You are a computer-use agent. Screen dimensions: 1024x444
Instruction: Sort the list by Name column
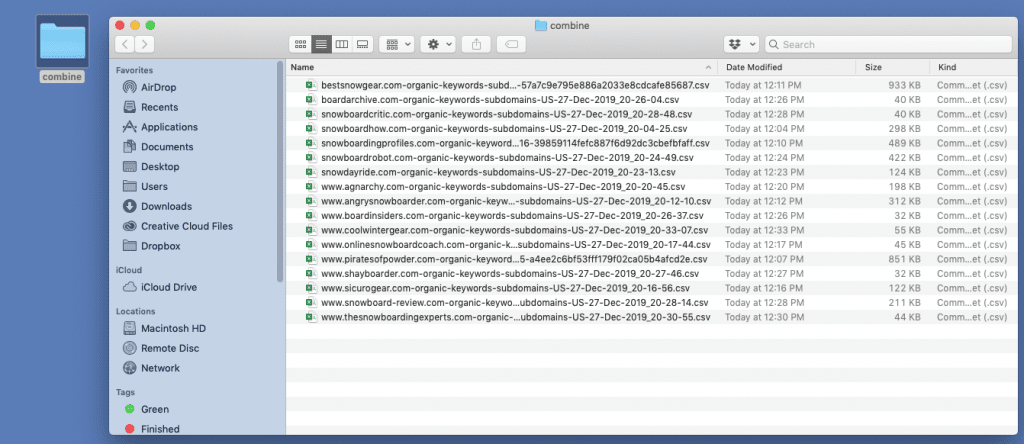click(x=302, y=67)
